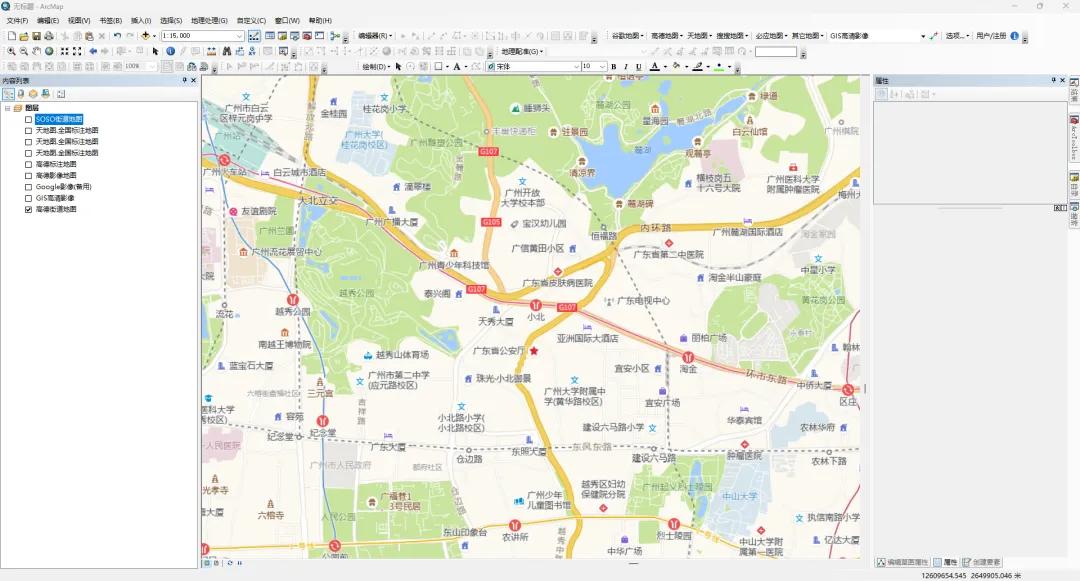Select the Zoom Out tool
This screenshot has height=581, width=1080.
[x=24, y=51]
